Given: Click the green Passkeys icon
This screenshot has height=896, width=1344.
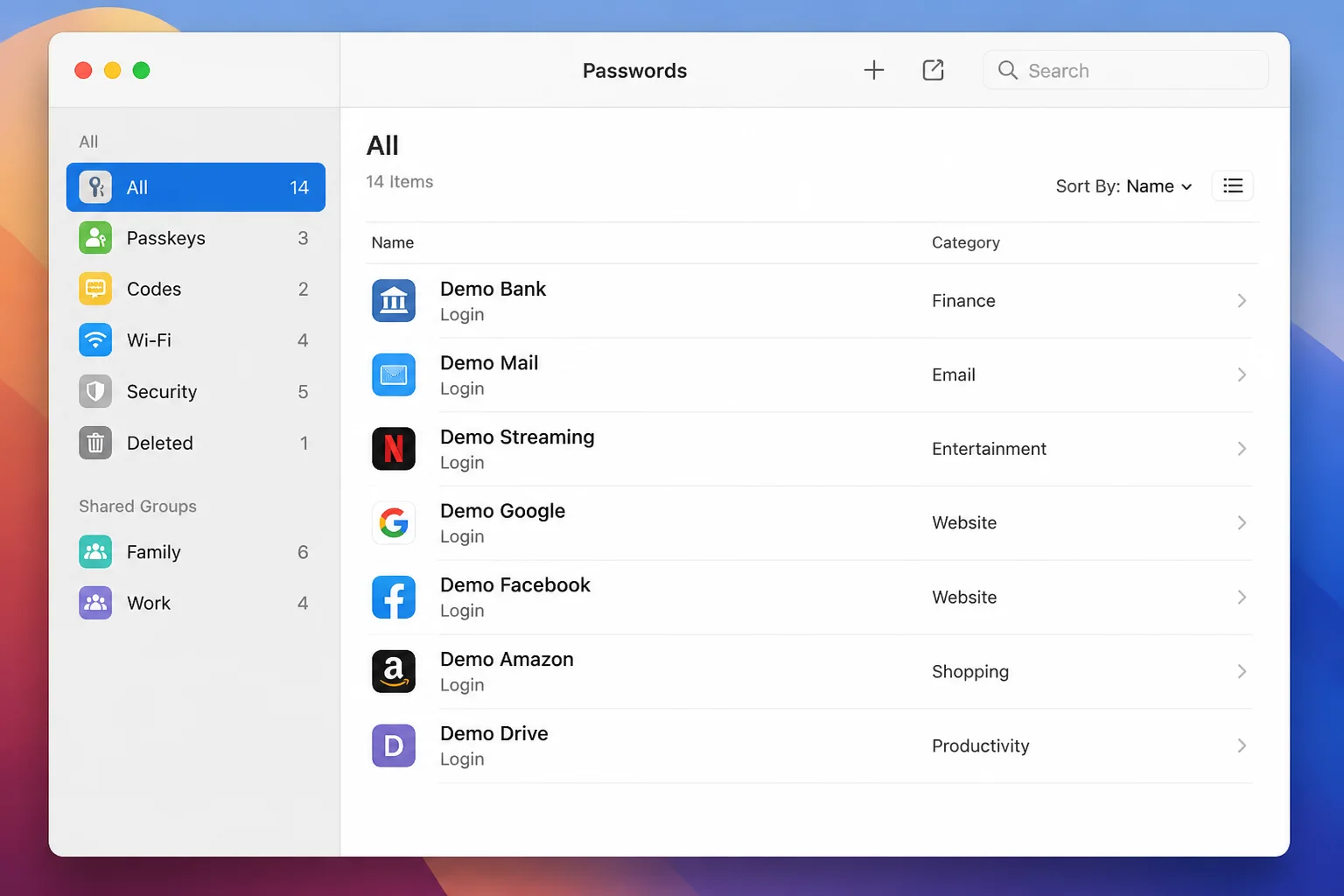Looking at the screenshot, I should pos(95,238).
